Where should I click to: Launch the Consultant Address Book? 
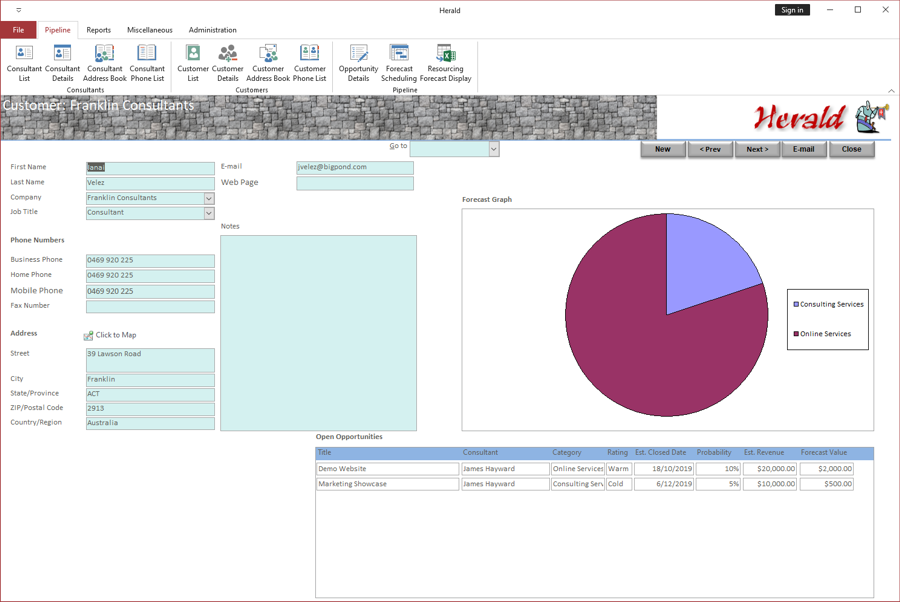tap(104, 63)
